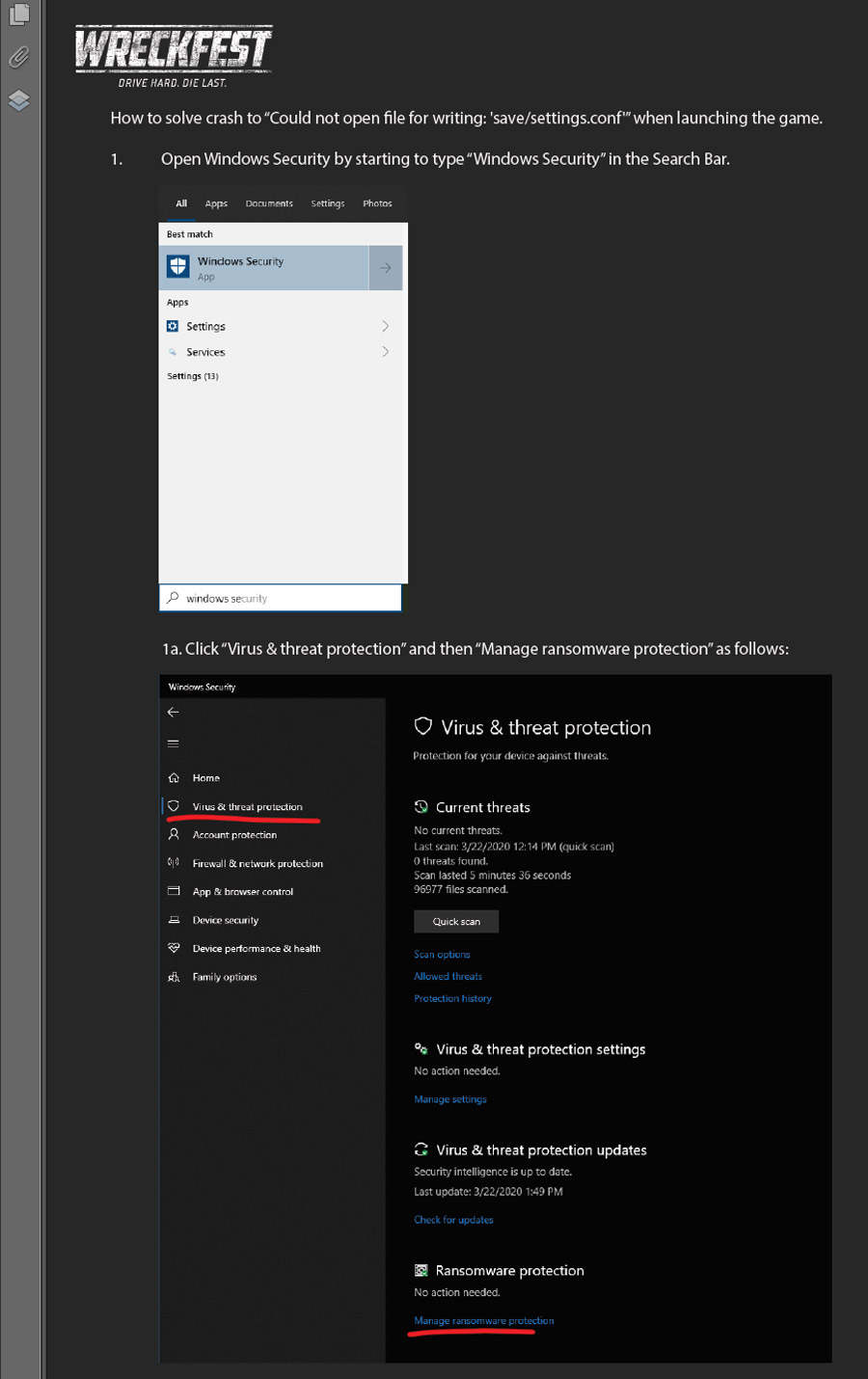The height and width of the screenshot is (1379, 868).
Task: Open App & browser control
Action: pyautogui.click(x=242, y=892)
